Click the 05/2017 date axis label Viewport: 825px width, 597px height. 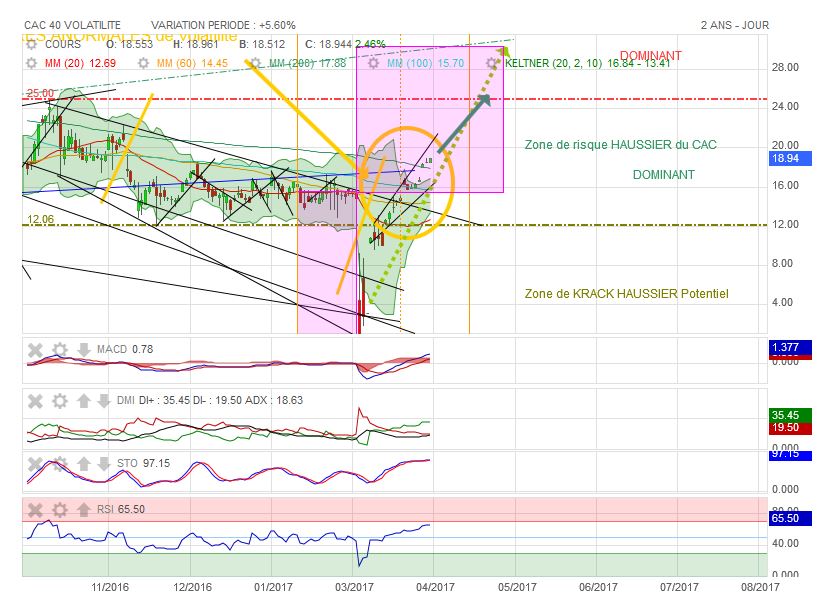coord(517,587)
